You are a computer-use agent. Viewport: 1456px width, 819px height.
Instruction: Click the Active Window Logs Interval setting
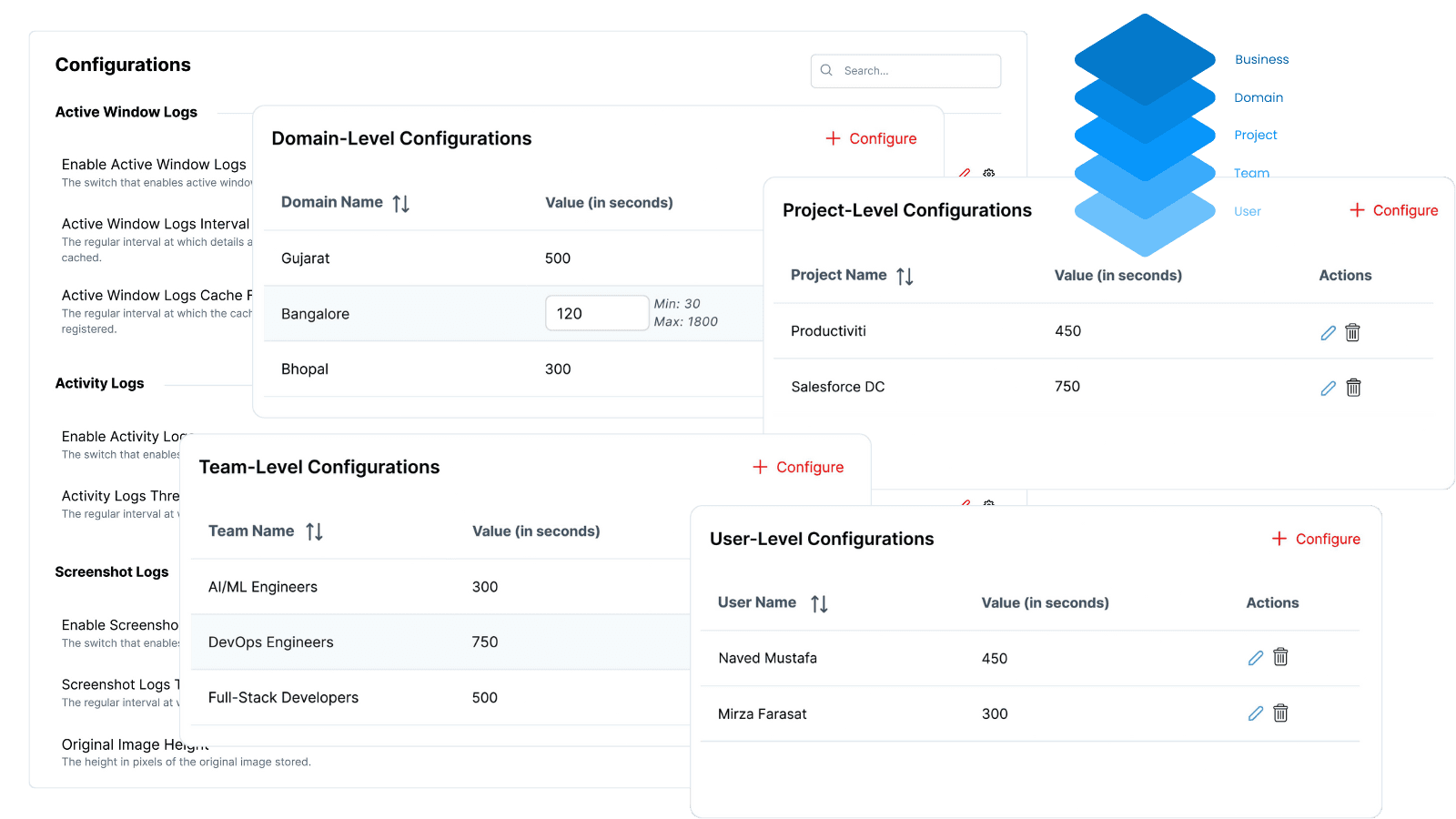click(x=156, y=224)
